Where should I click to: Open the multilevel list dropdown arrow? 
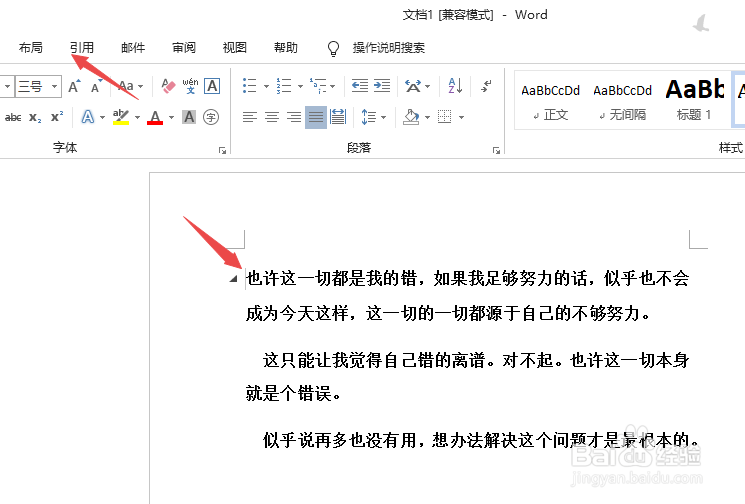tap(333, 86)
